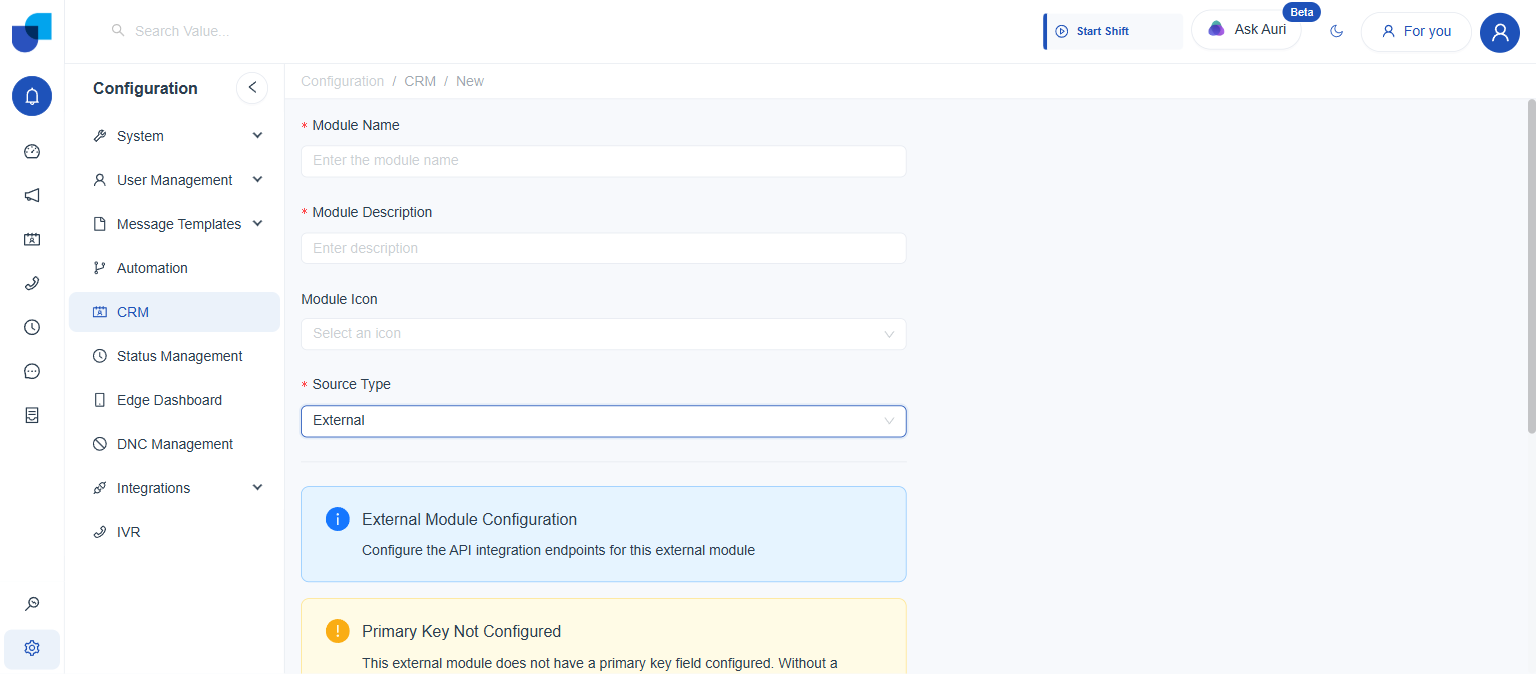The height and width of the screenshot is (674, 1536).
Task: Click the New breadcrumb text
Action: [470, 81]
